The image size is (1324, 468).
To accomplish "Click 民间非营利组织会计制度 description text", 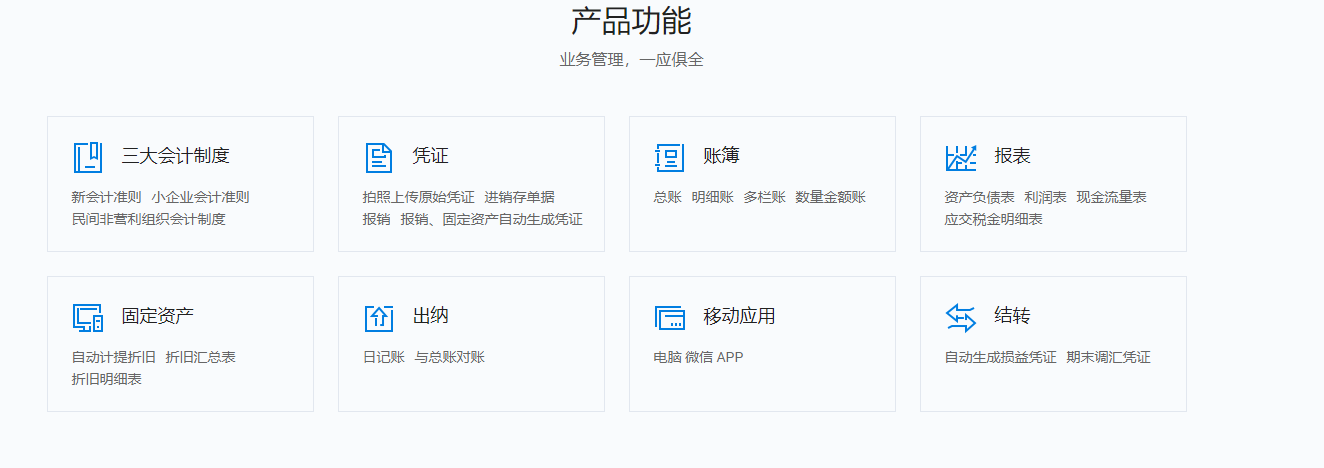I will pos(149,219).
